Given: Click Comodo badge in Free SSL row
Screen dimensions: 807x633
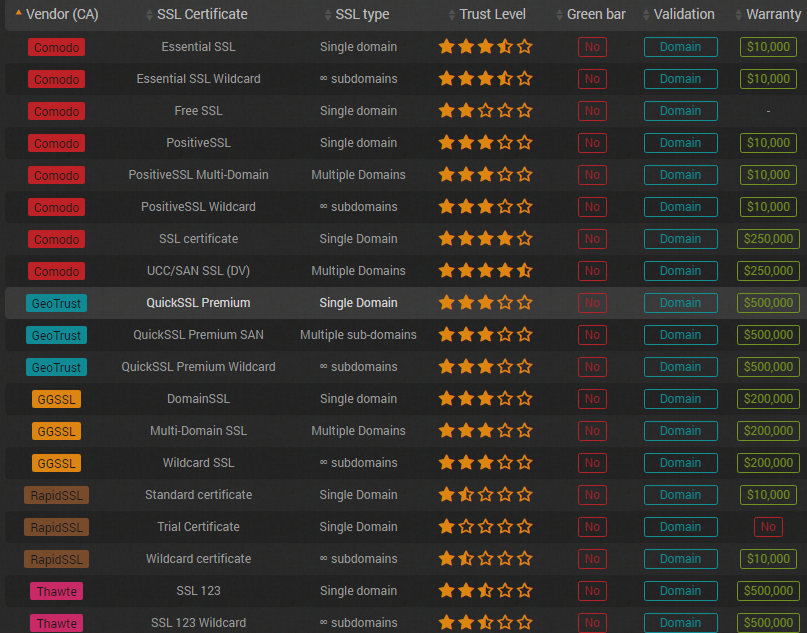Looking at the screenshot, I should pos(57,111).
